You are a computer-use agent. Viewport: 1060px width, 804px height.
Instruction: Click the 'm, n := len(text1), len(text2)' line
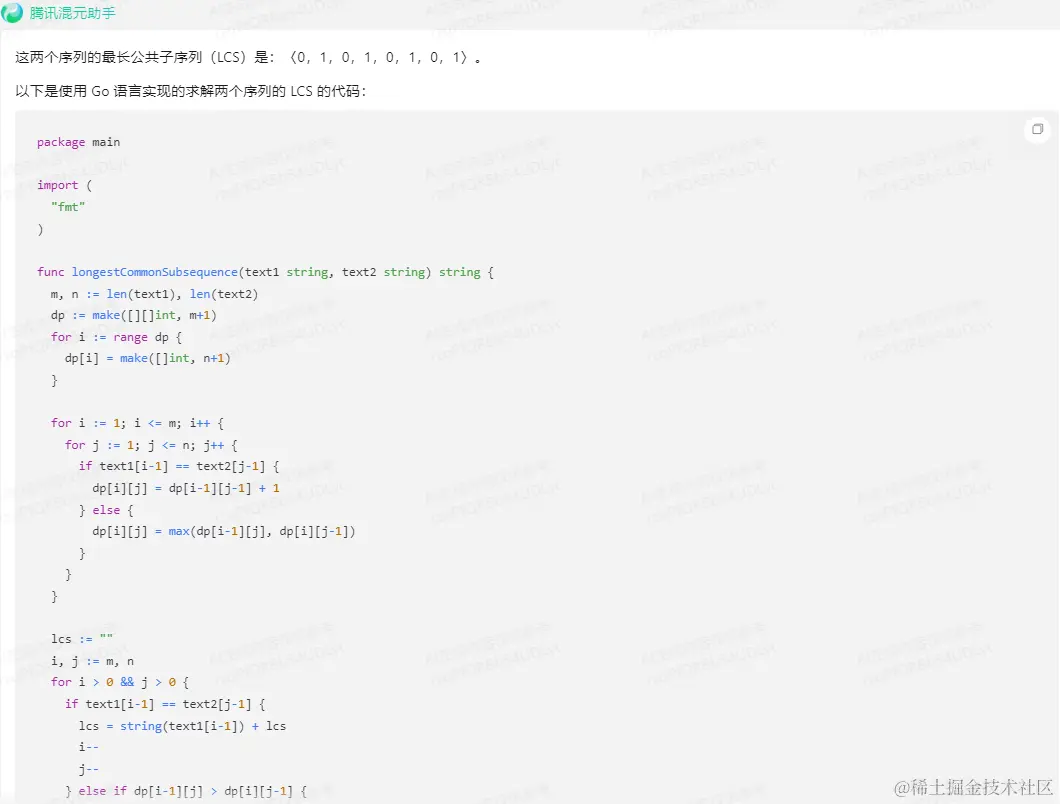point(154,294)
